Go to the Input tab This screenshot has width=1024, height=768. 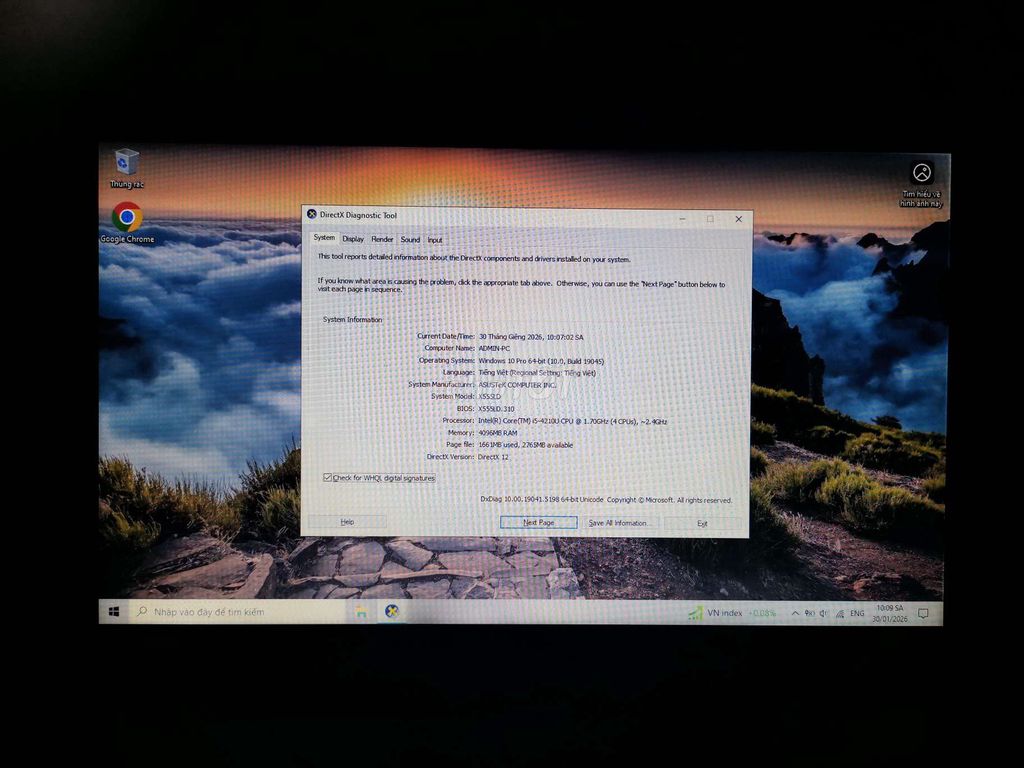click(435, 240)
